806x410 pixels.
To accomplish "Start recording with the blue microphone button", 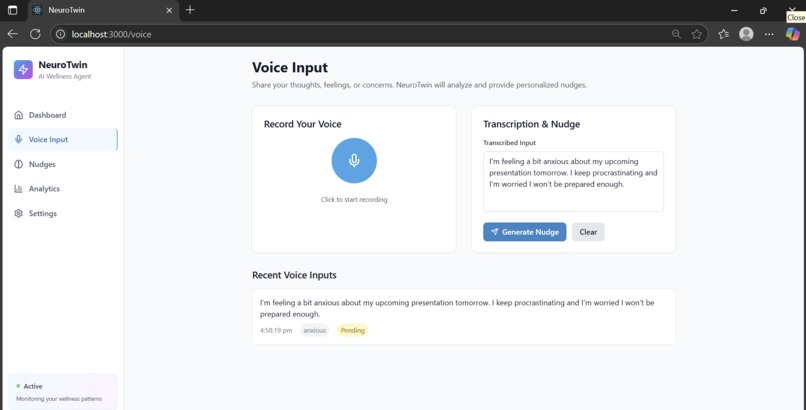I will tap(354, 160).
